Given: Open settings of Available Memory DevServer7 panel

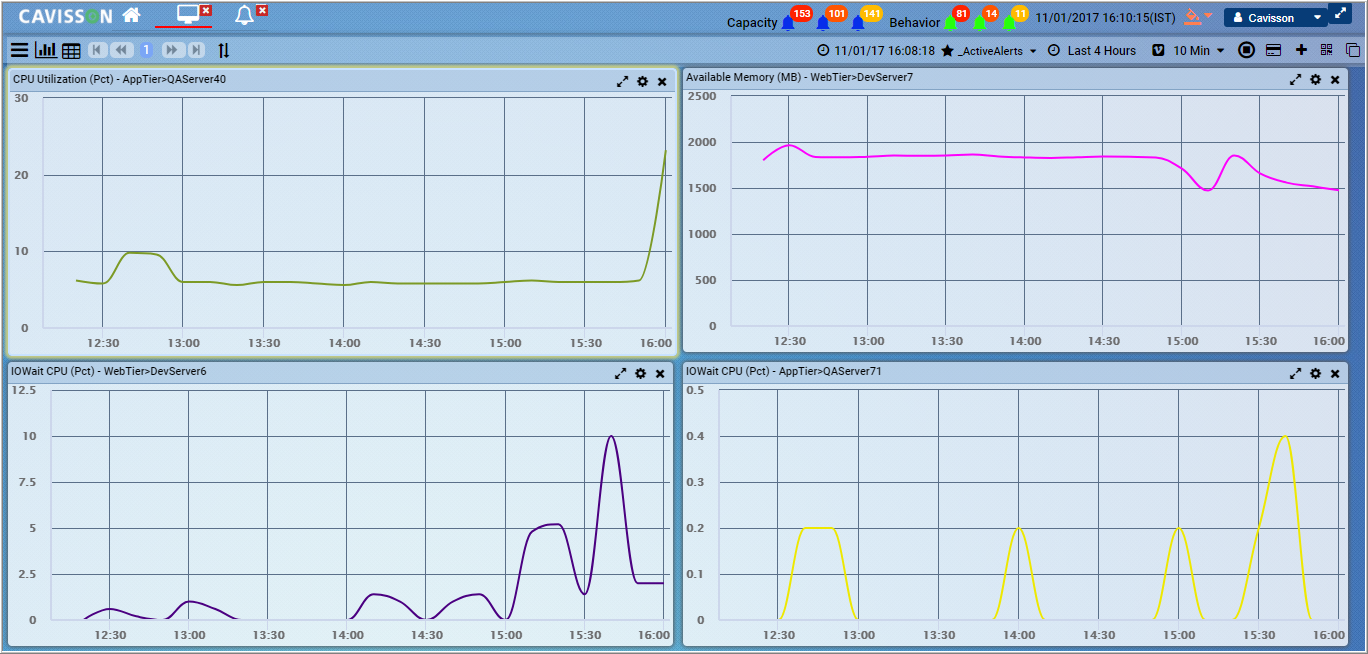Looking at the screenshot, I should pyautogui.click(x=1315, y=79).
